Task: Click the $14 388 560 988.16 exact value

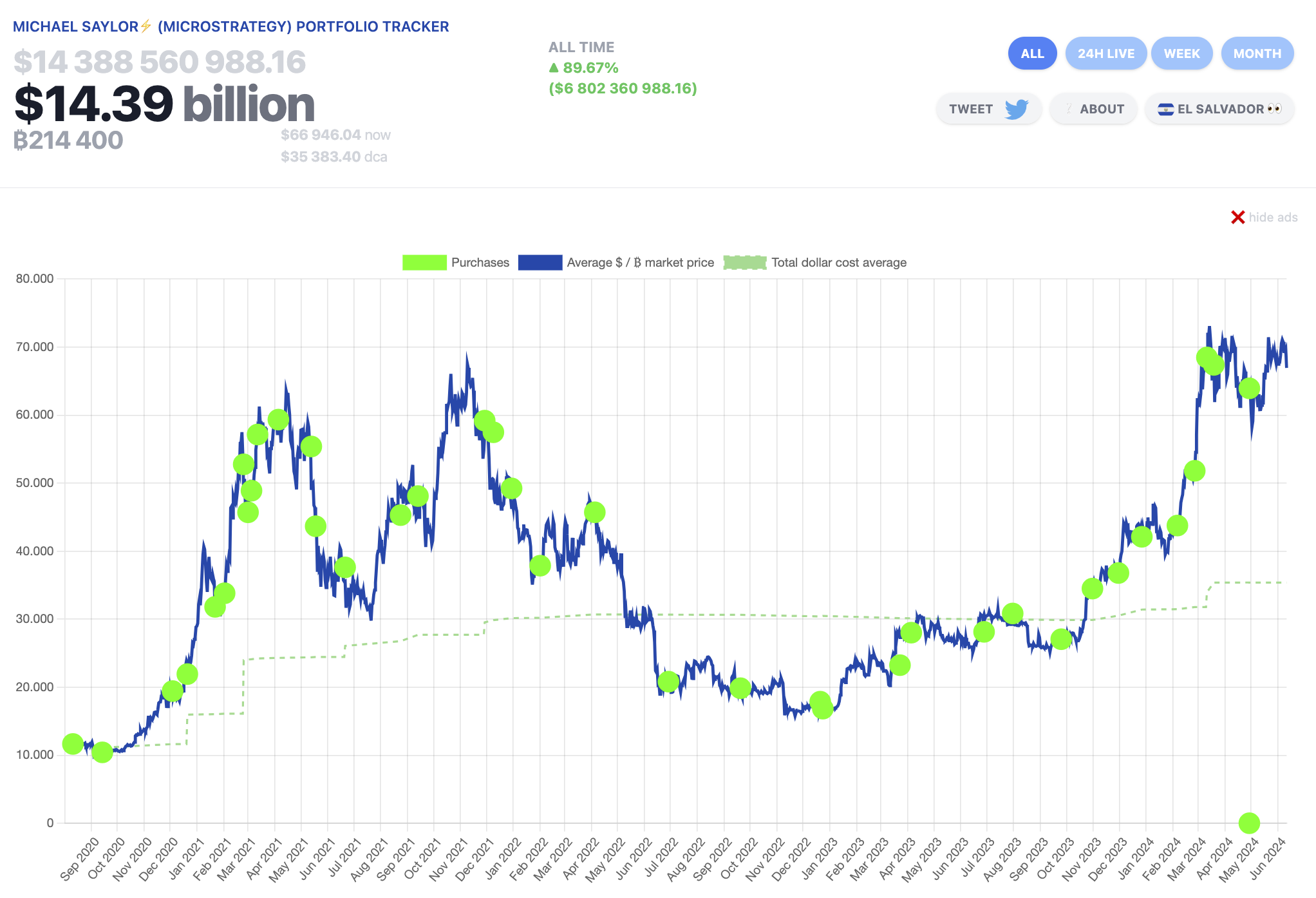Action: [x=160, y=62]
